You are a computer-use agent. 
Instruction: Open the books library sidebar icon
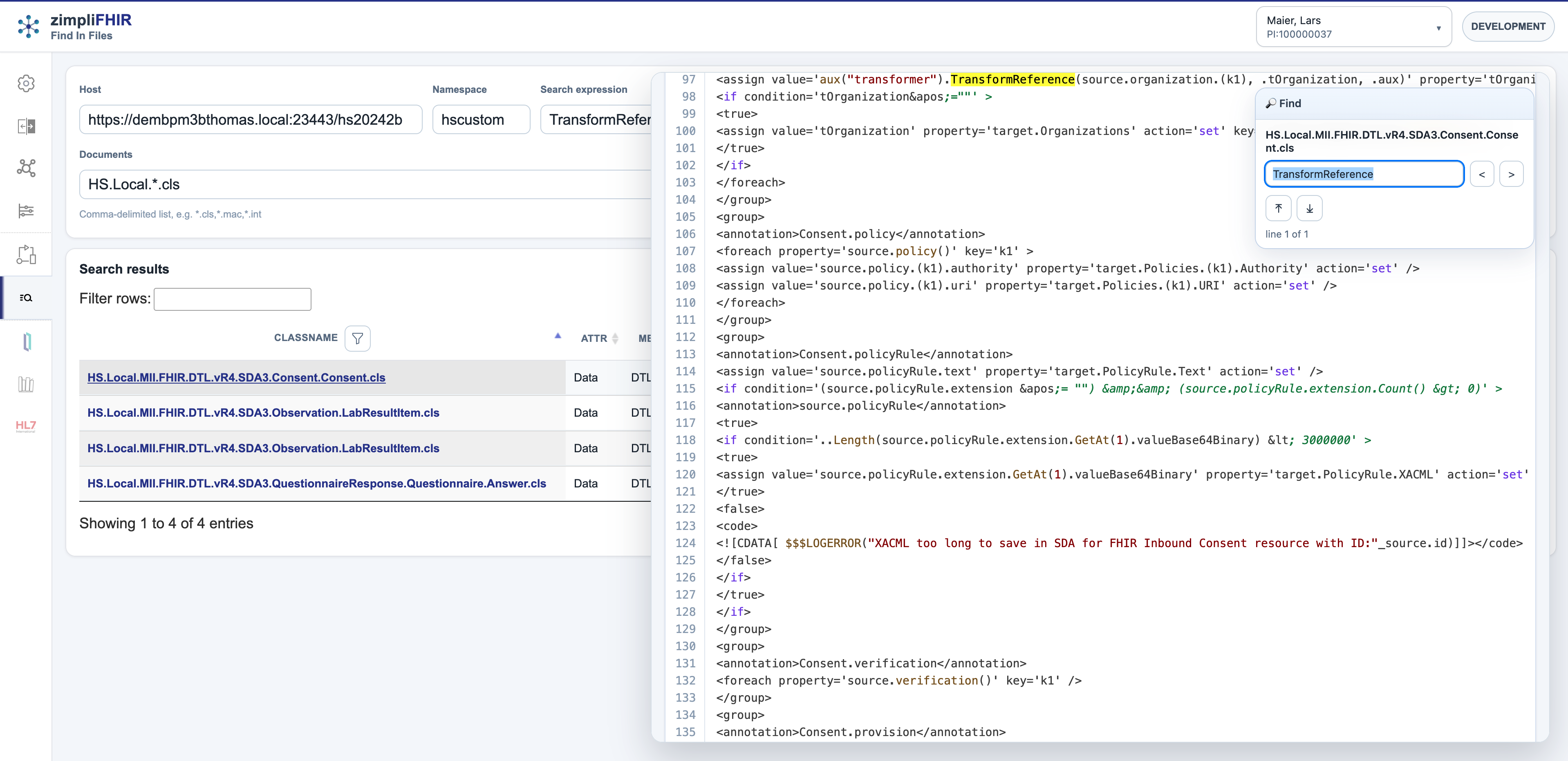[26, 384]
